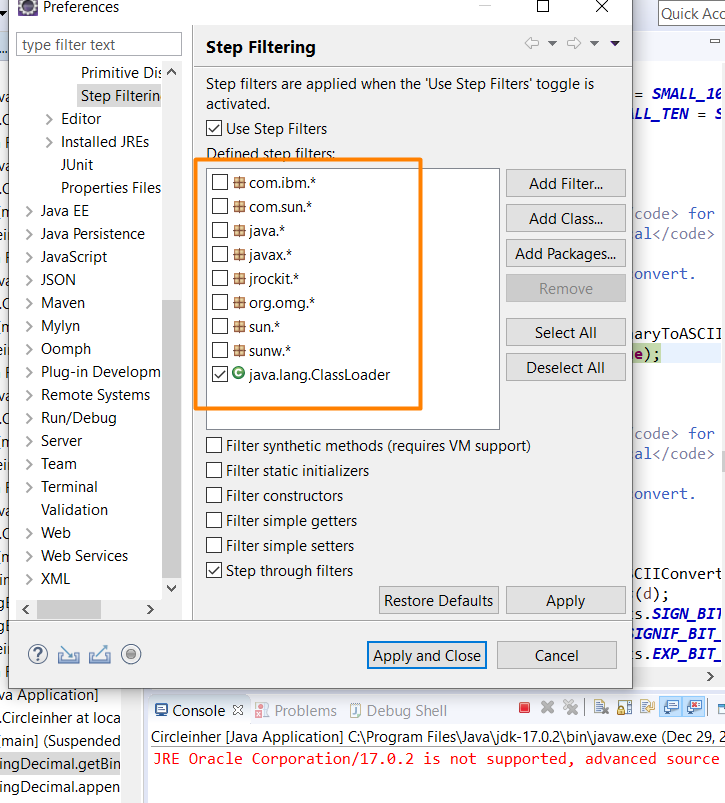725x803 pixels.
Task: Select JUnit in the preferences tree
Action: [x=77, y=165]
